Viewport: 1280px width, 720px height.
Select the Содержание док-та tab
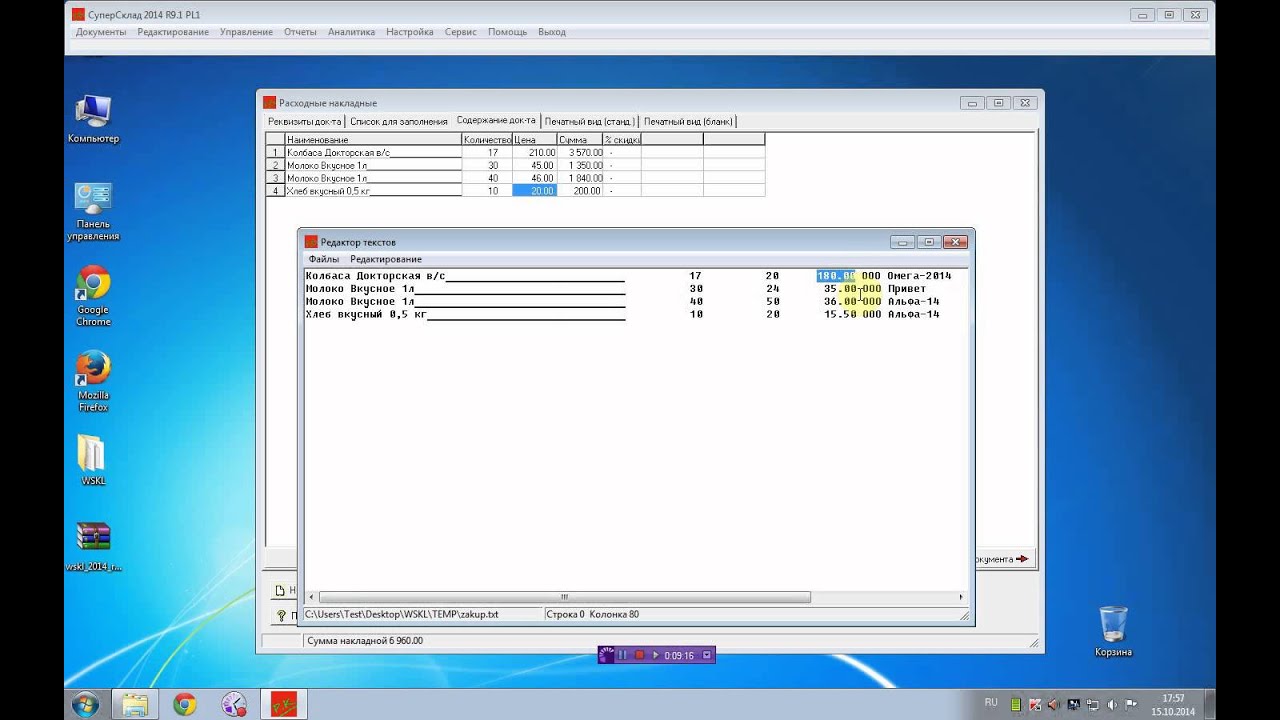(x=496, y=121)
